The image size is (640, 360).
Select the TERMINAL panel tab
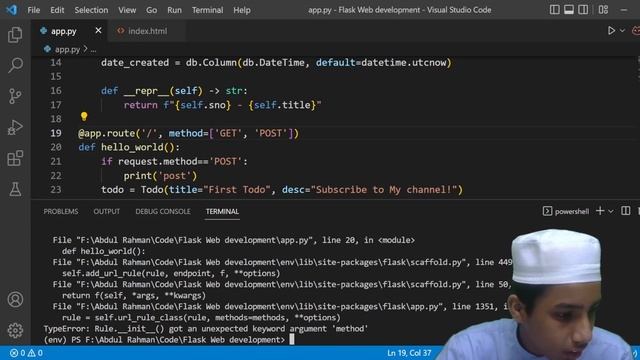[x=222, y=211]
